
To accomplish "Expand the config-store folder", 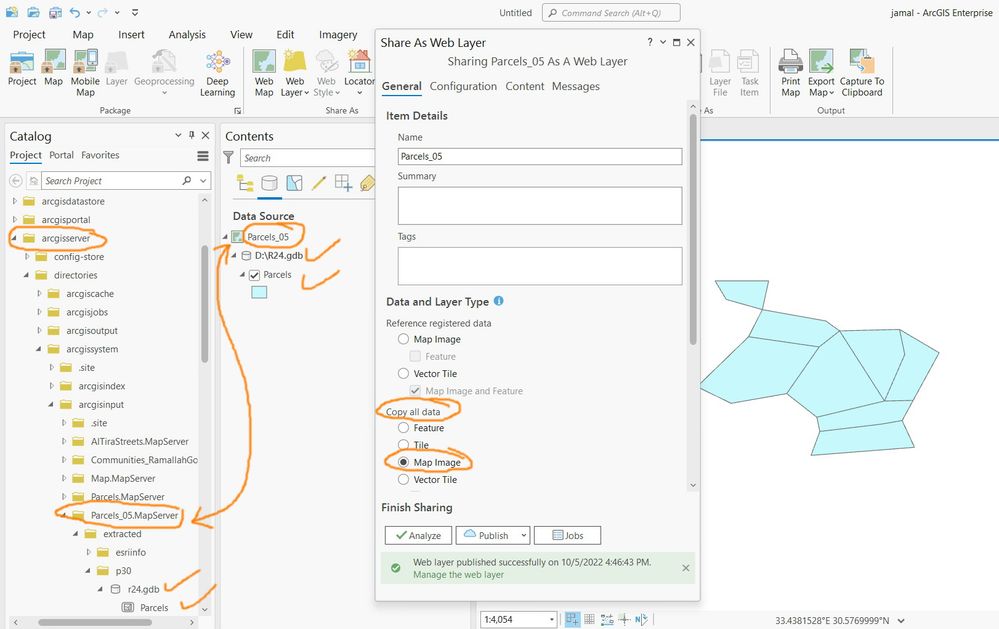I will coord(27,257).
